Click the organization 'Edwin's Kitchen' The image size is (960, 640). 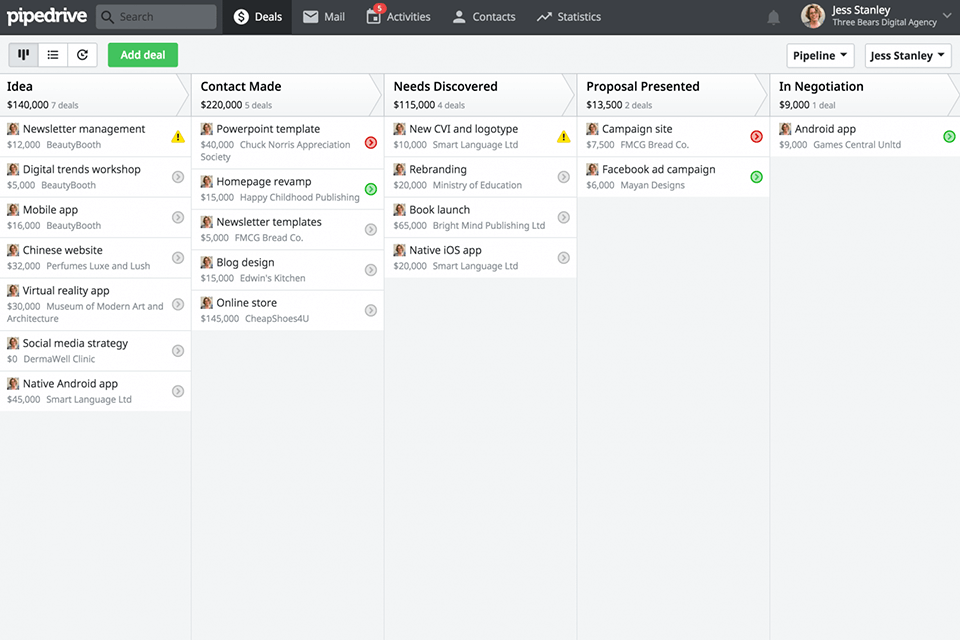point(272,279)
